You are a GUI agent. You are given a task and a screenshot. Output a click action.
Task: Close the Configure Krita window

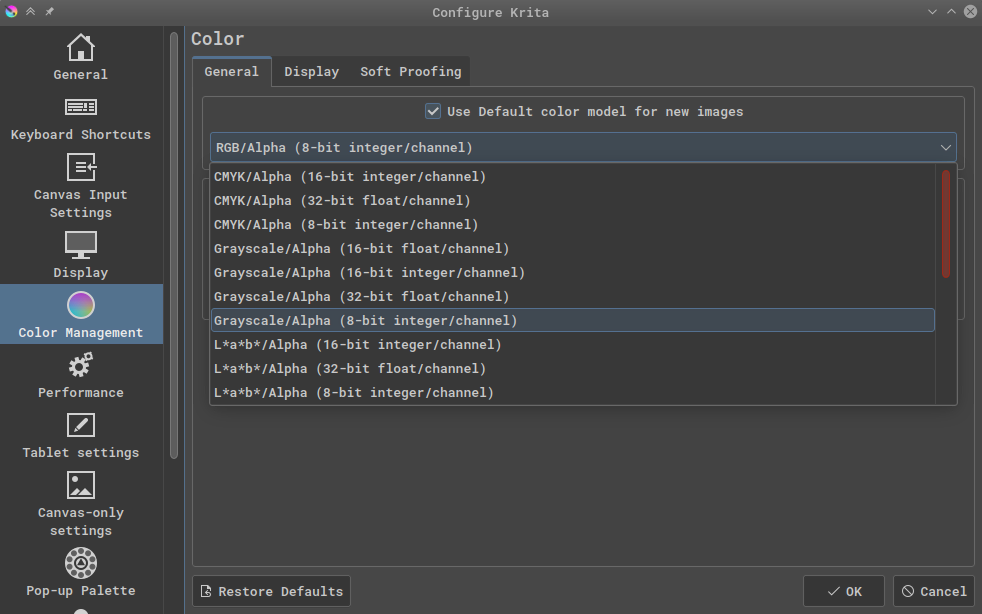pyautogui.click(x=970, y=12)
